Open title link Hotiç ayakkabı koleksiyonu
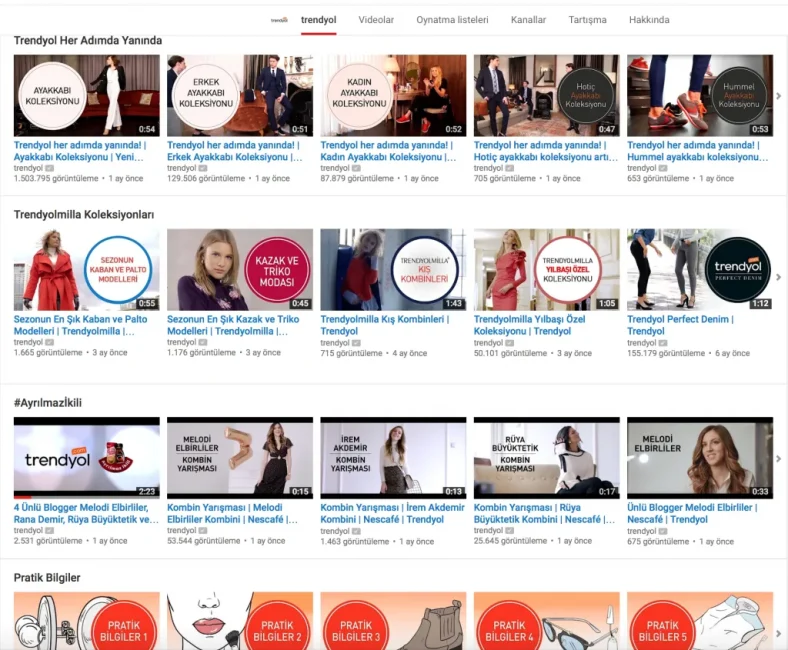This screenshot has height=650, width=788. 546,151
